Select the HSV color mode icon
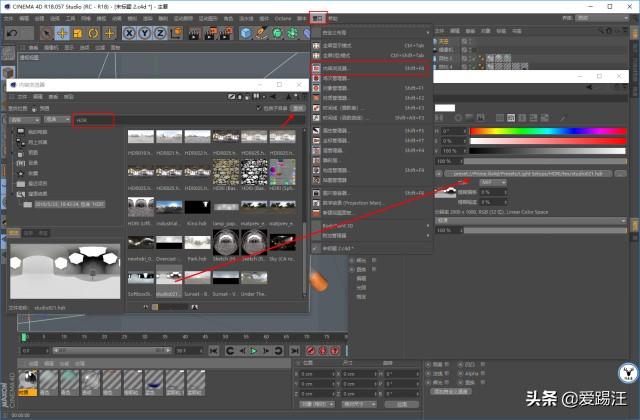The width and height of the screenshot is (640, 420). point(511,118)
